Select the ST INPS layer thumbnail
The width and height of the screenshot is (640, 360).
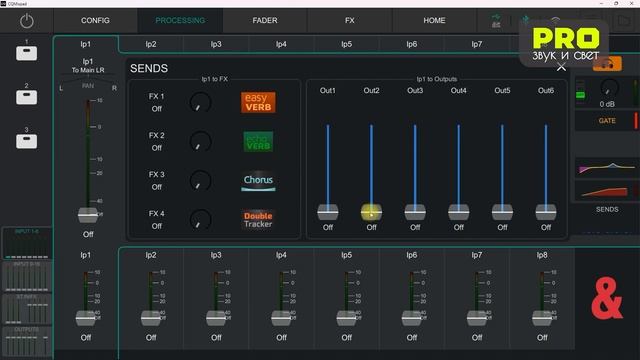27,309
